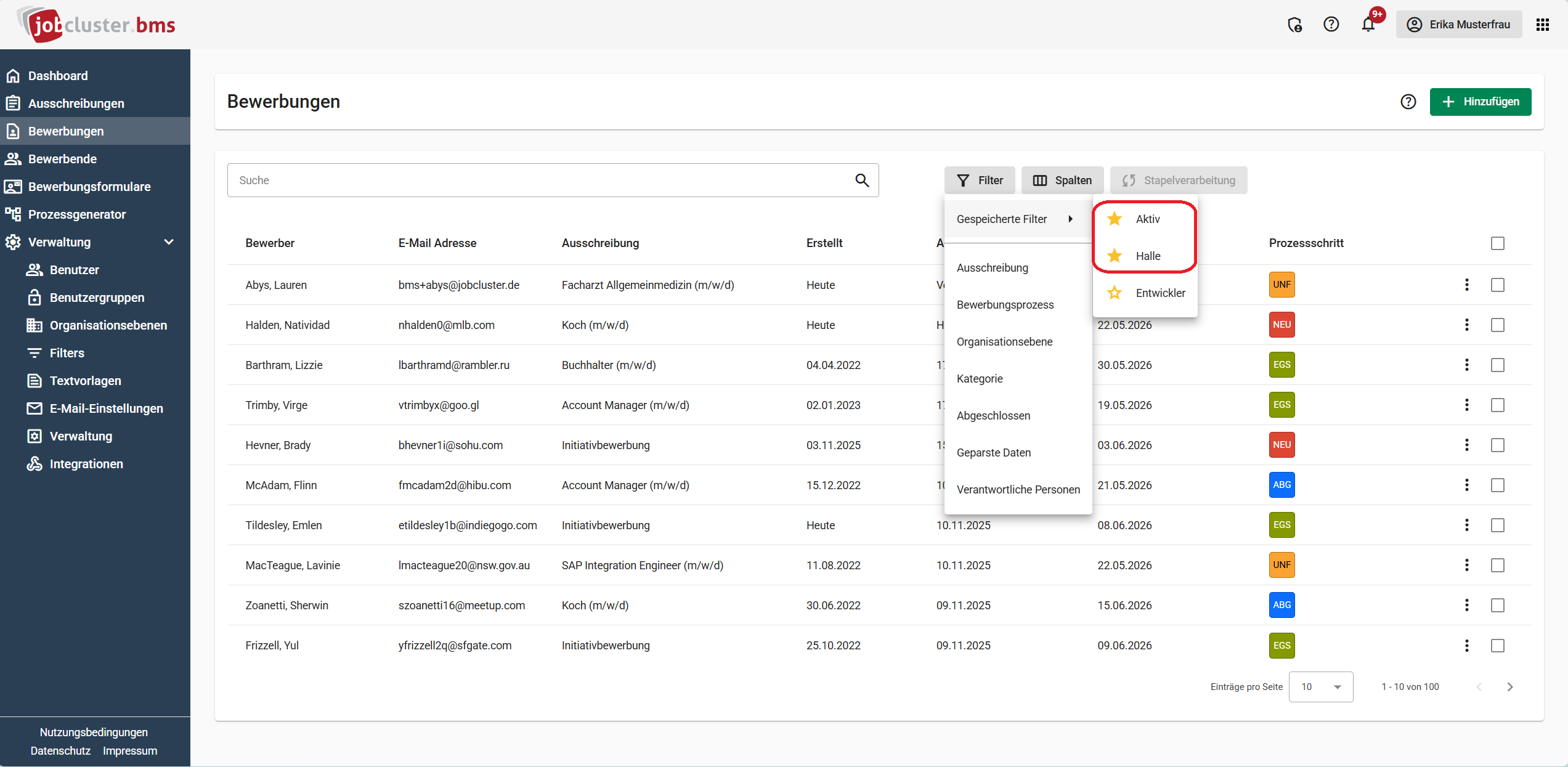The height and width of the screenshot is (767, 1568).
Task: Expand the Gespeicherte Filter submenu
Action: tap(1017, 219)
